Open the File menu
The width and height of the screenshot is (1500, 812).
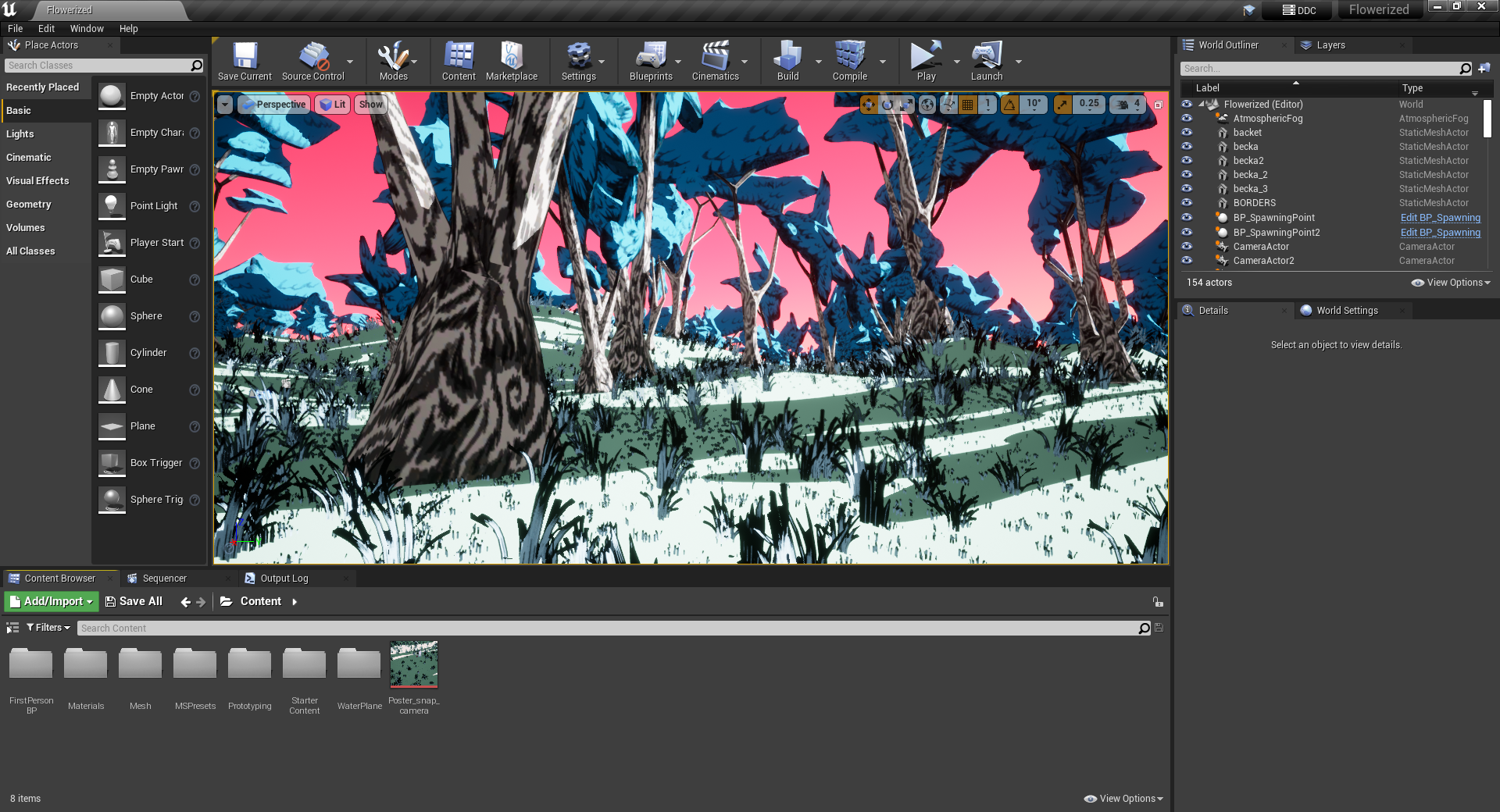click(15, 29)
